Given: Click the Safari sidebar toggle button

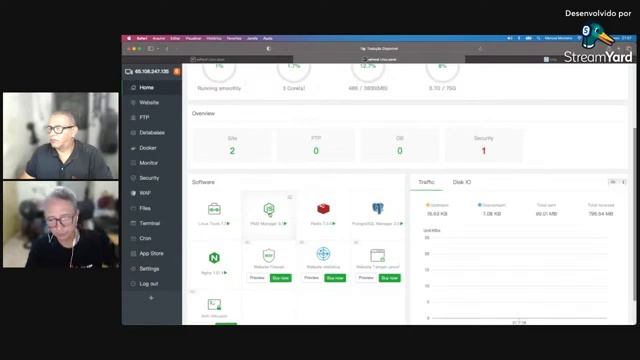Looking at the screenshot, I should 151,49.
